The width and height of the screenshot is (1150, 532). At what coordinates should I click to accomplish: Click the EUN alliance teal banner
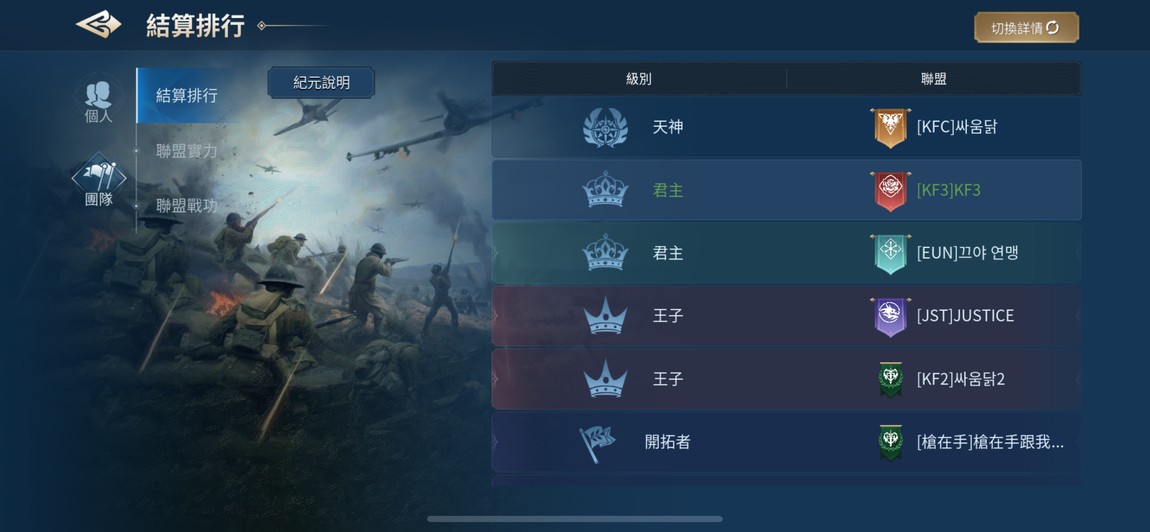pyautogui.click(x=890, y=254)
